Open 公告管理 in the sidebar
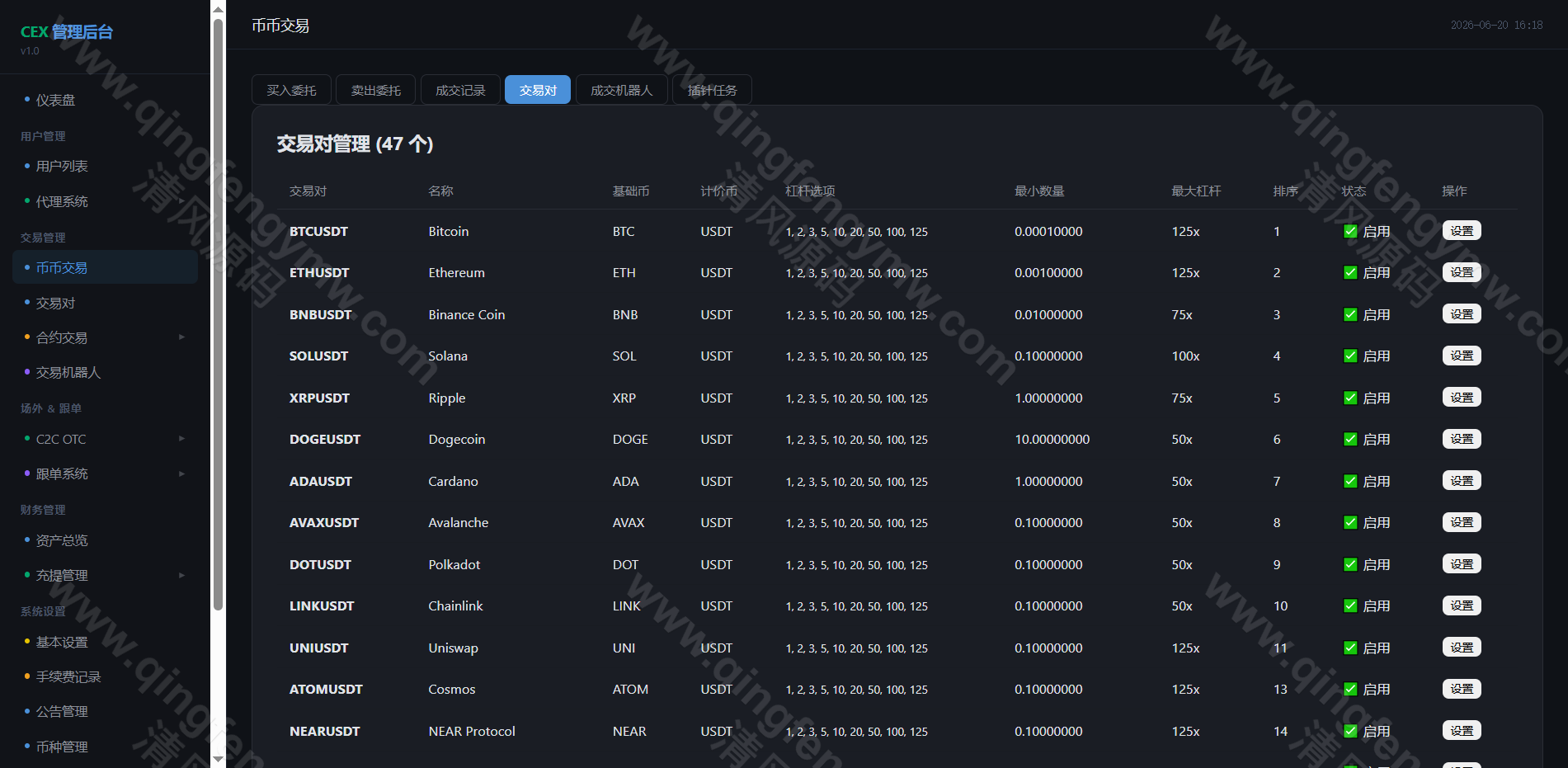Image resolution: width=1568 pixels, height=768 pixels. point(105,711)
